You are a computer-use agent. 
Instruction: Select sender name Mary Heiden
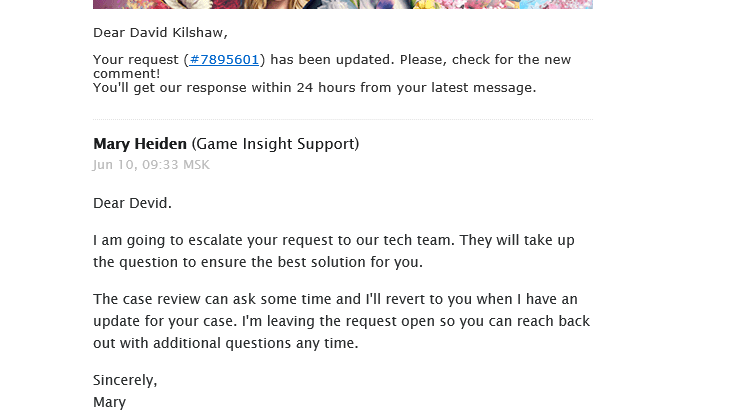coord(140,144)
